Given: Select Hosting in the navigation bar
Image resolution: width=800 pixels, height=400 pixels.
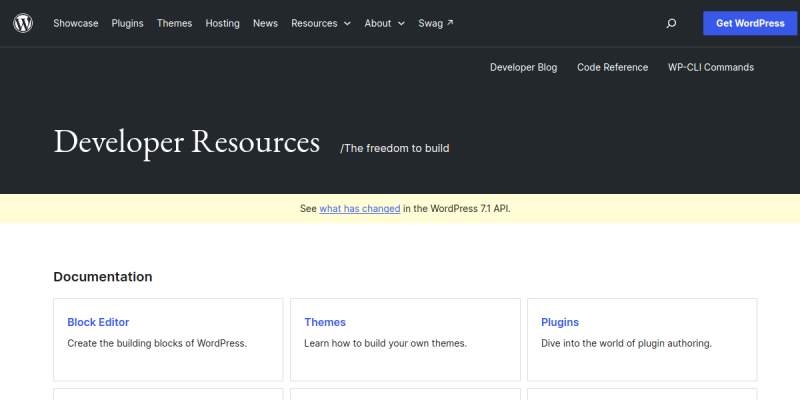Looking at the screenshot, I should click(222, 23).
